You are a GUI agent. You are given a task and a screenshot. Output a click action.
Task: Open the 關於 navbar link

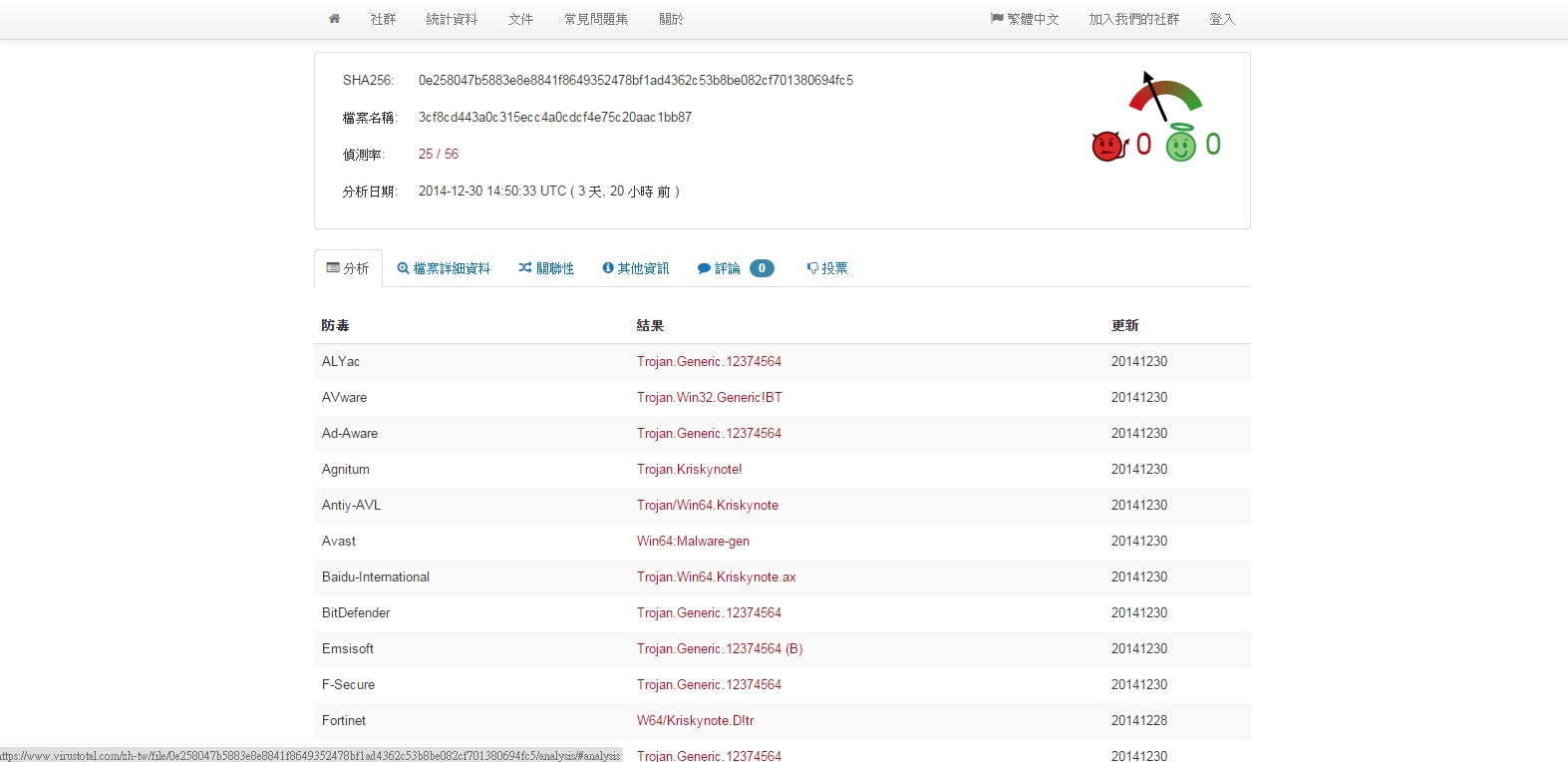point(671,19)
